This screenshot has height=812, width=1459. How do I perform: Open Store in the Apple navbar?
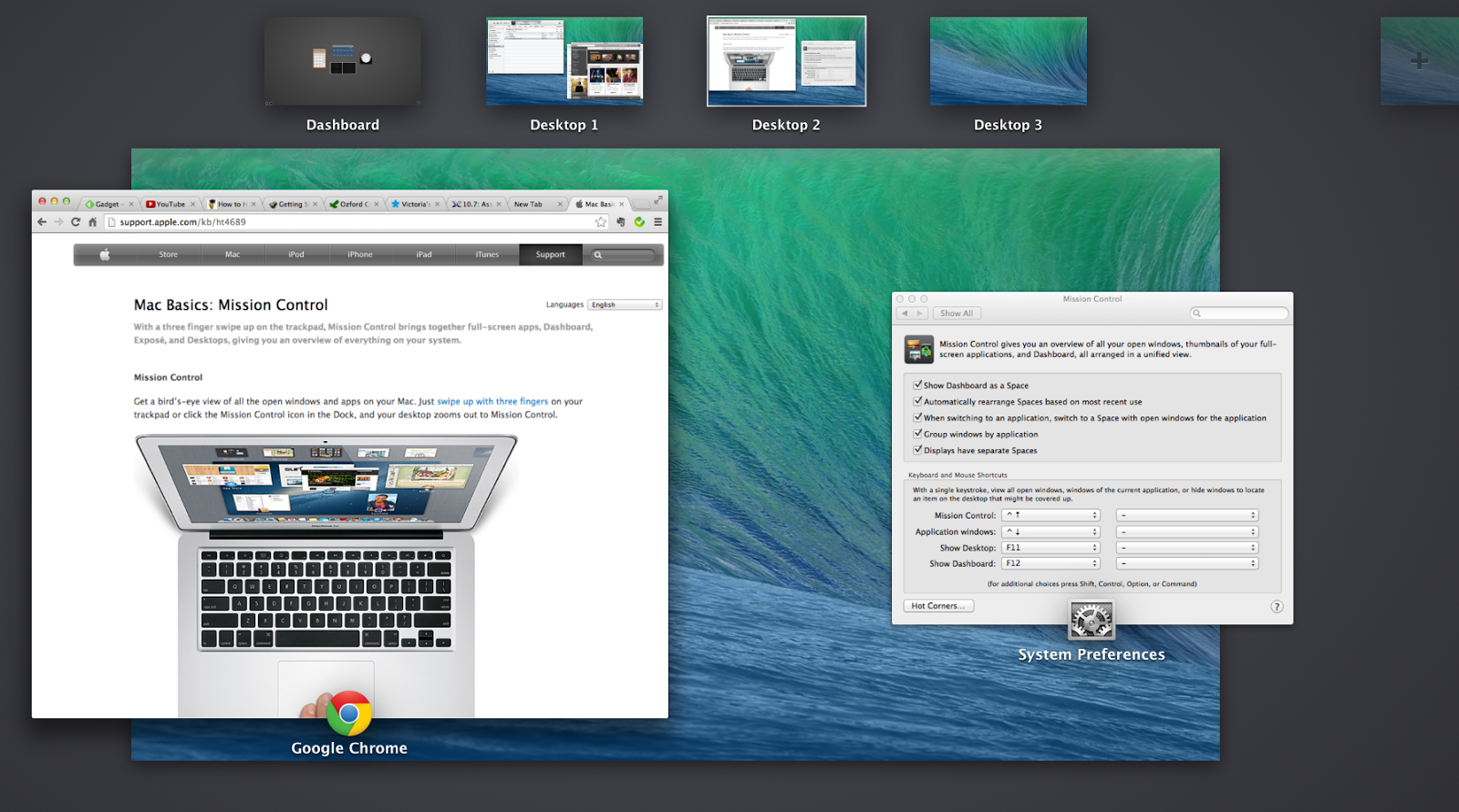[169, 254]
